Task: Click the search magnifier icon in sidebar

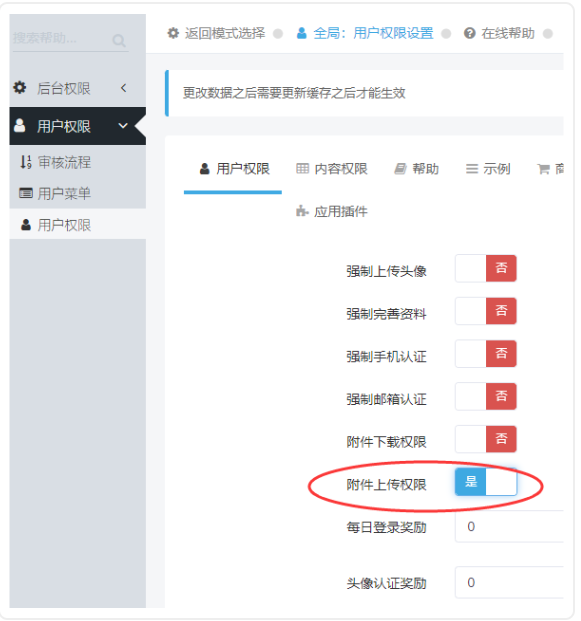Action: [x=119, y=40]
